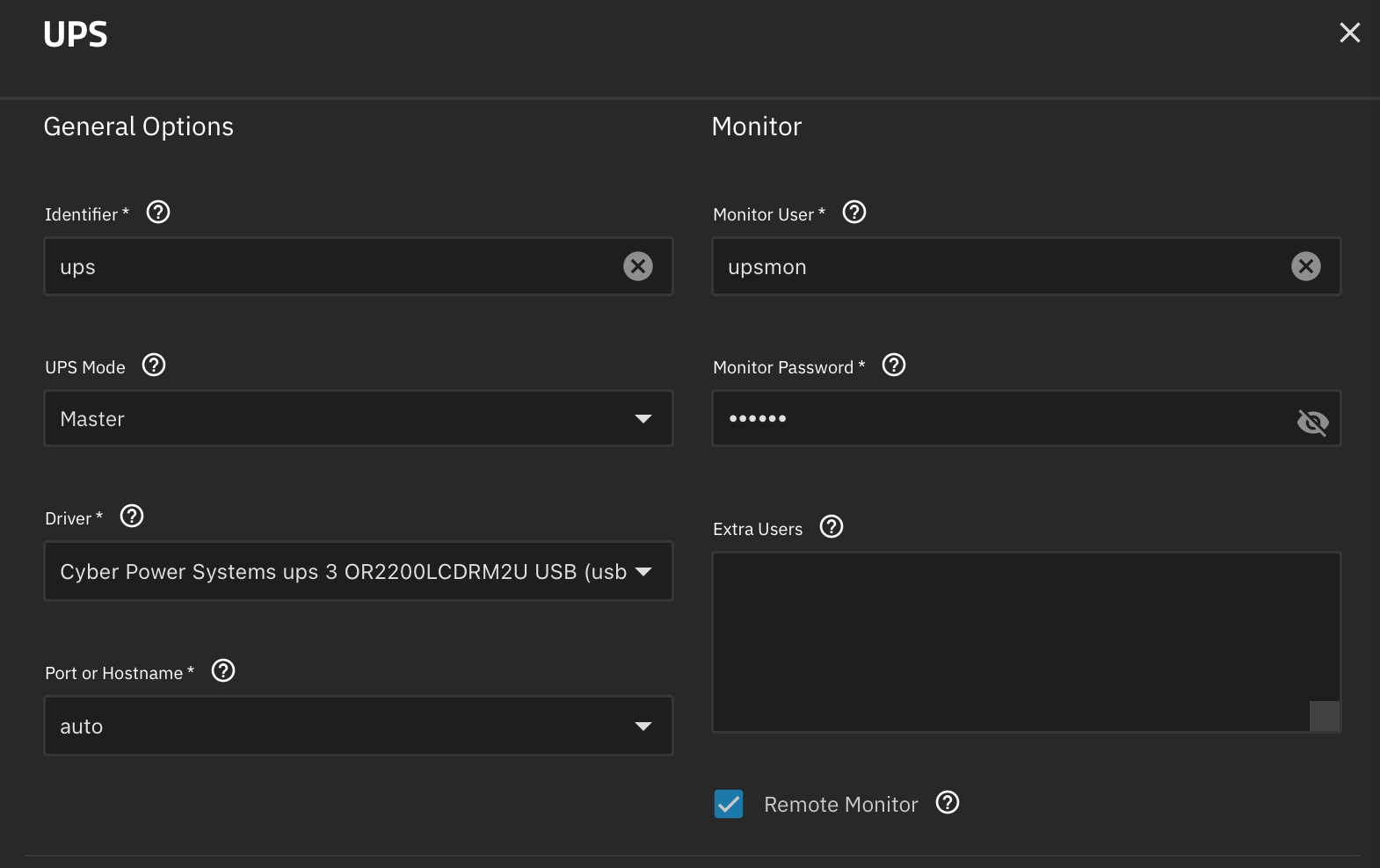Open help for the Identifier field

(158, 213)
